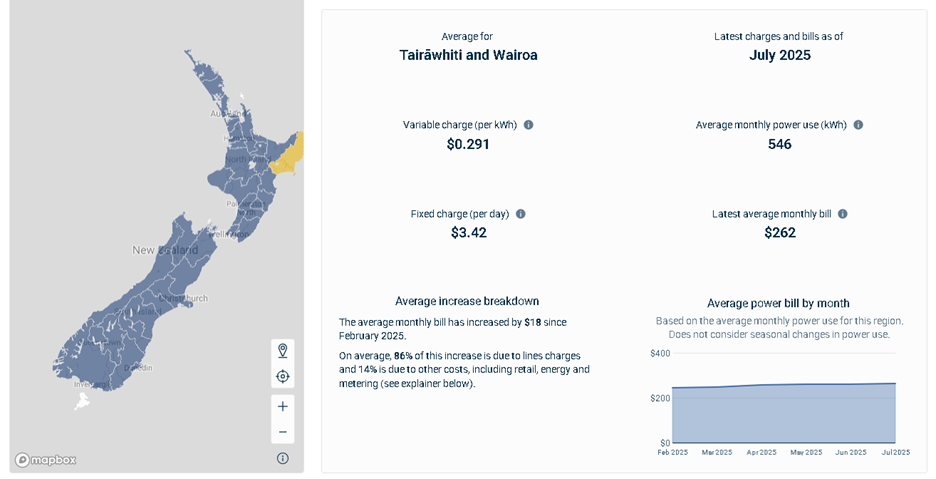The image size is (936, 479).
Task: Click info icon beside Fixed charge
Action: (x=521, y=214)
